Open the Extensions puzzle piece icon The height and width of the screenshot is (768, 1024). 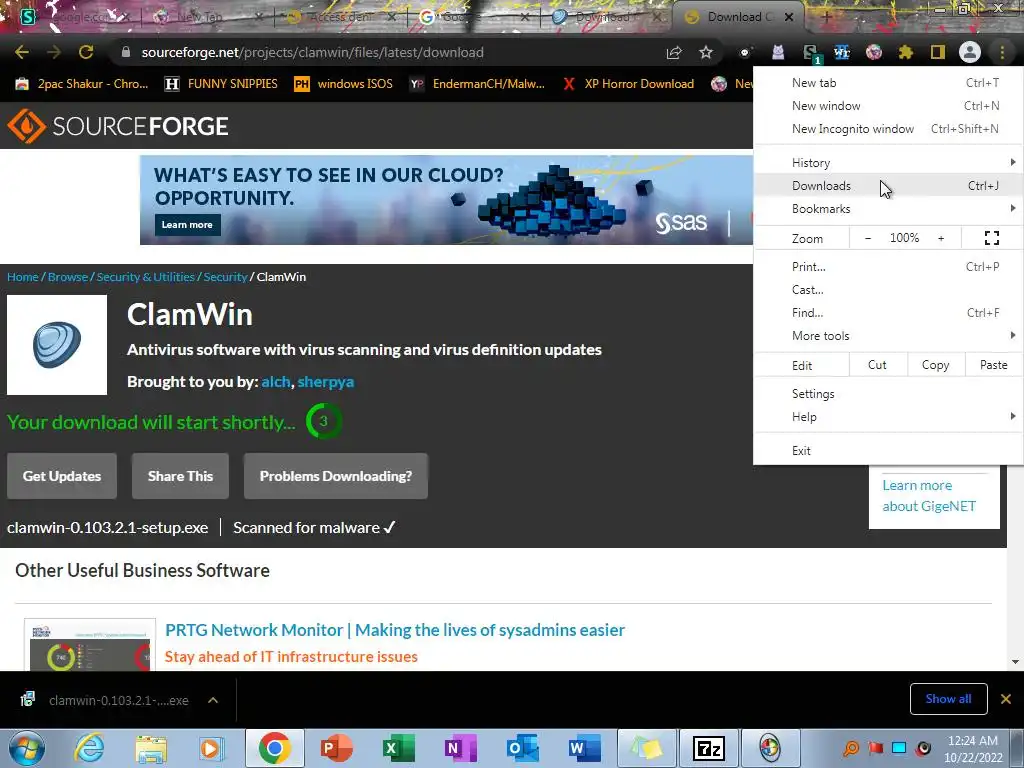coord(906,52)
